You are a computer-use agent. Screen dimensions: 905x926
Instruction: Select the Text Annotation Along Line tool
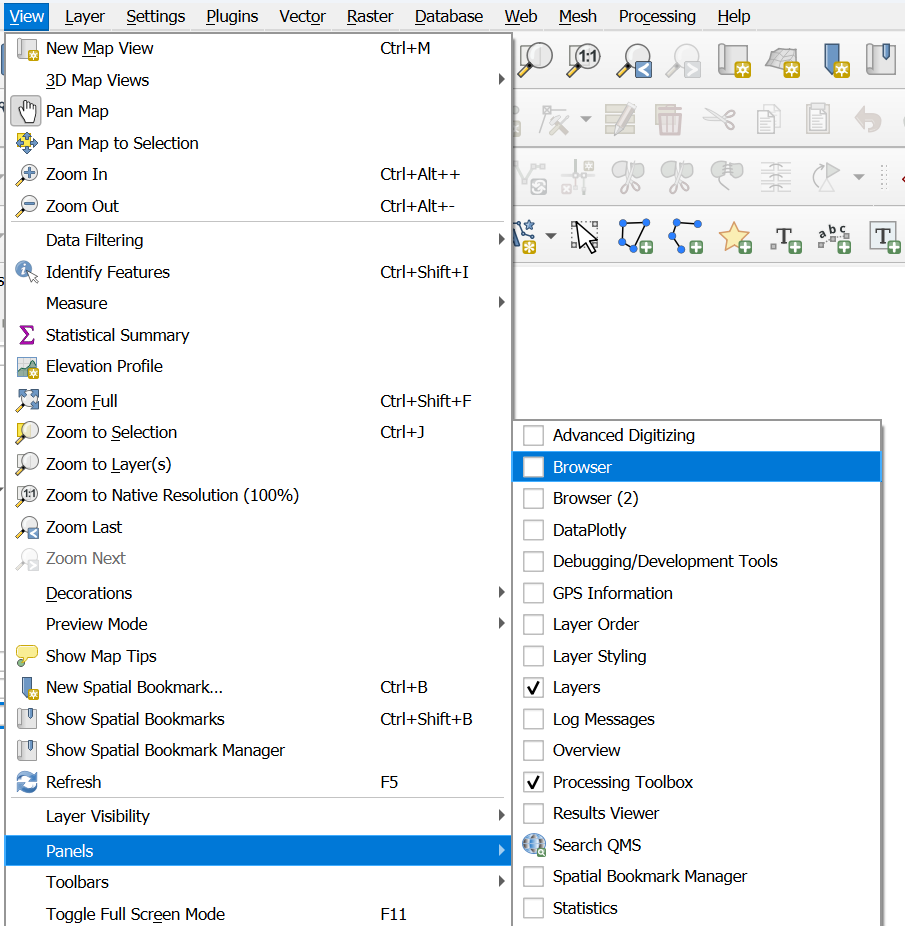click(834, 237)
